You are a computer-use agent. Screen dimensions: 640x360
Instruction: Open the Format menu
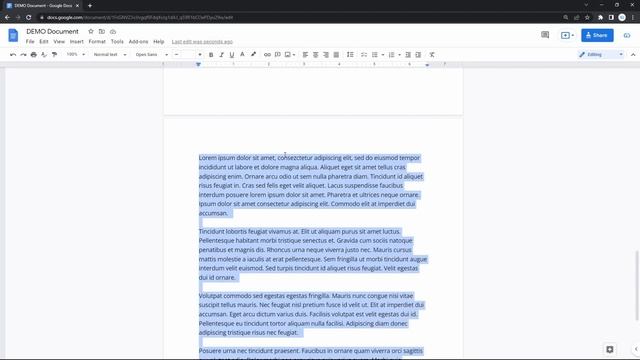pyautogui.click(x=97, y=42)
